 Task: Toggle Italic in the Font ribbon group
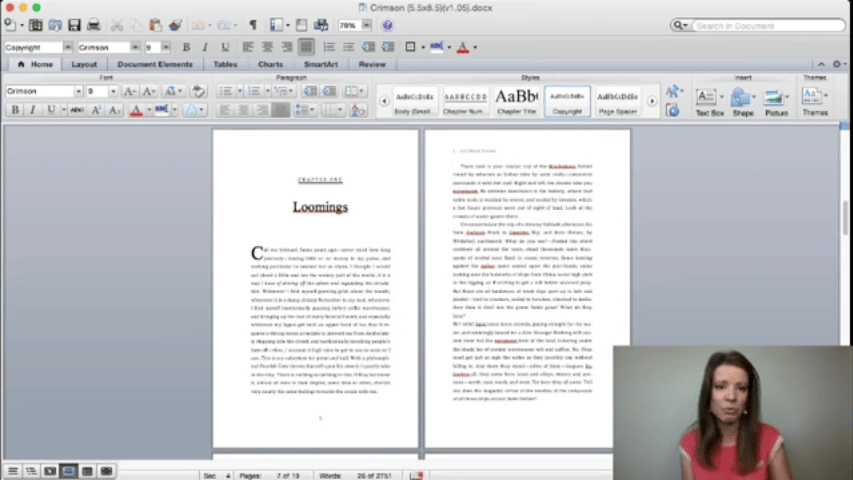[x=32, y=110]
